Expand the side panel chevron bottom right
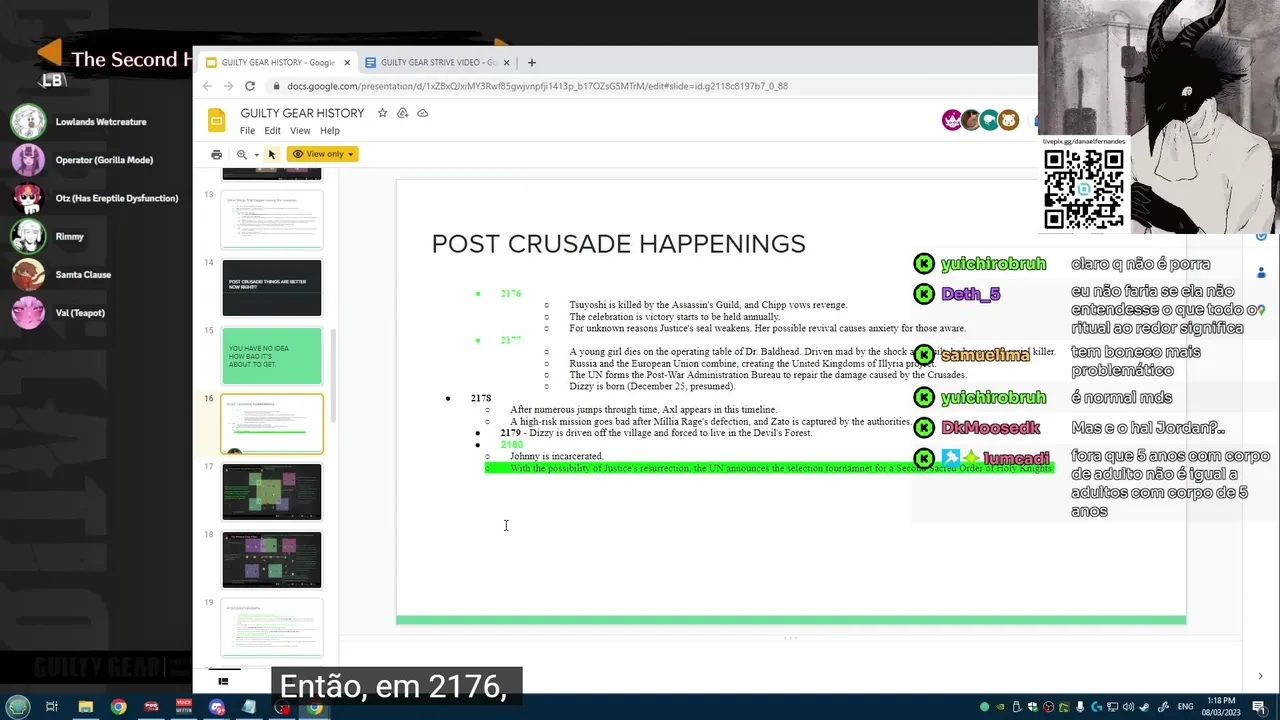The width and height of the screenshot is (1280, 720). point(1260,676)
